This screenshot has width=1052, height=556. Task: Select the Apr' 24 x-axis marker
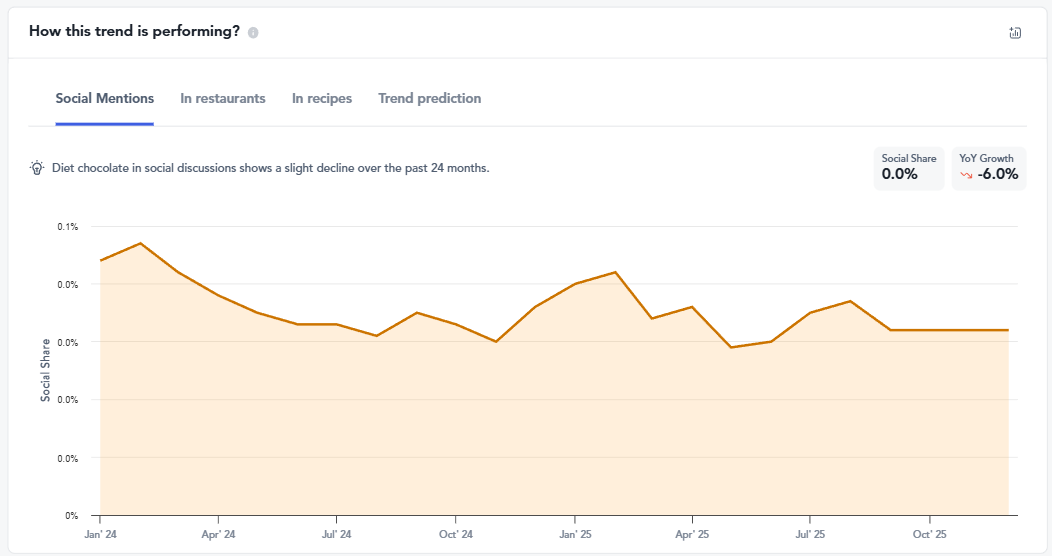[218, 535]
